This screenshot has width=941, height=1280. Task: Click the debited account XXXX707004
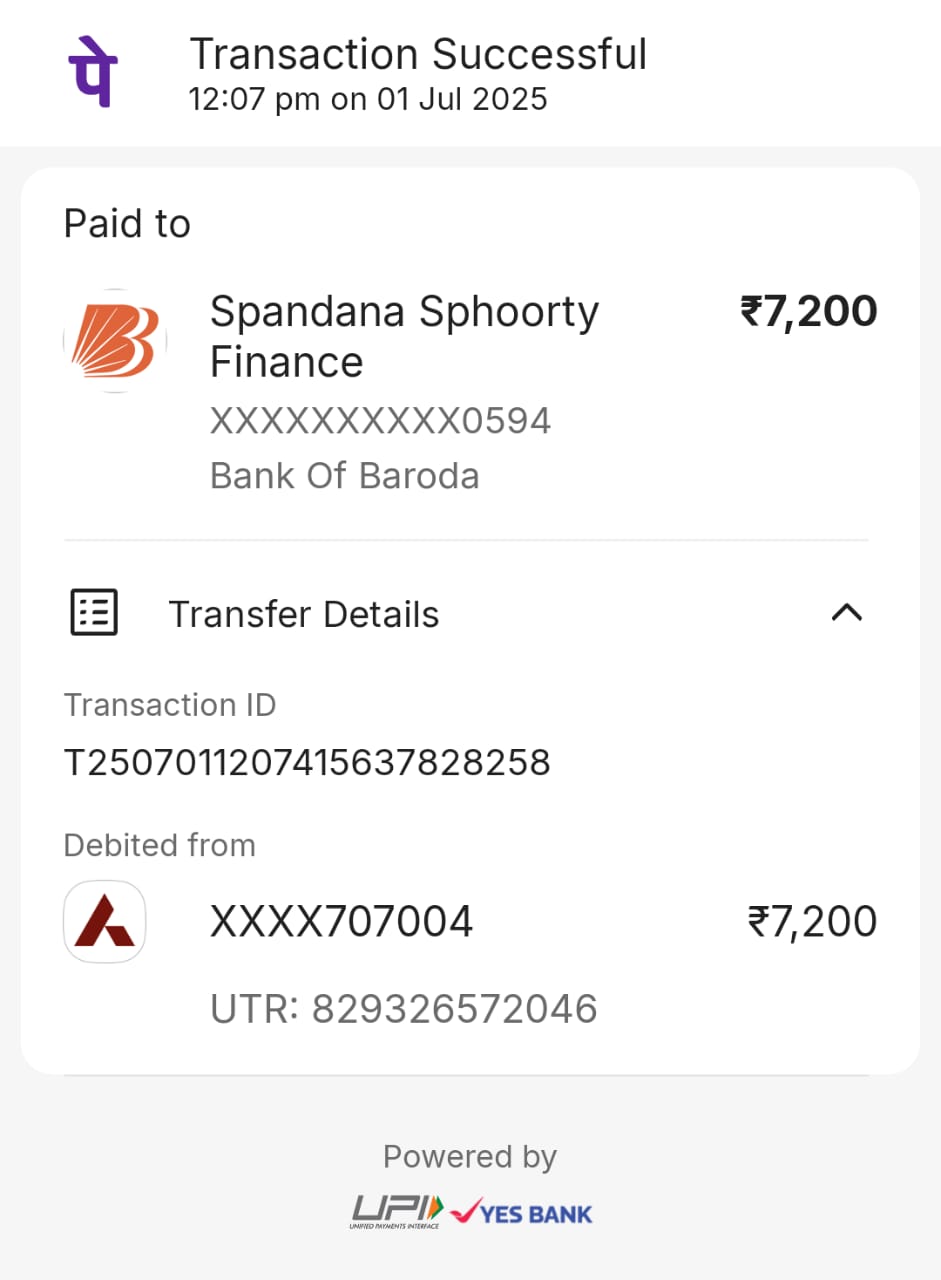tap(341, 921)
